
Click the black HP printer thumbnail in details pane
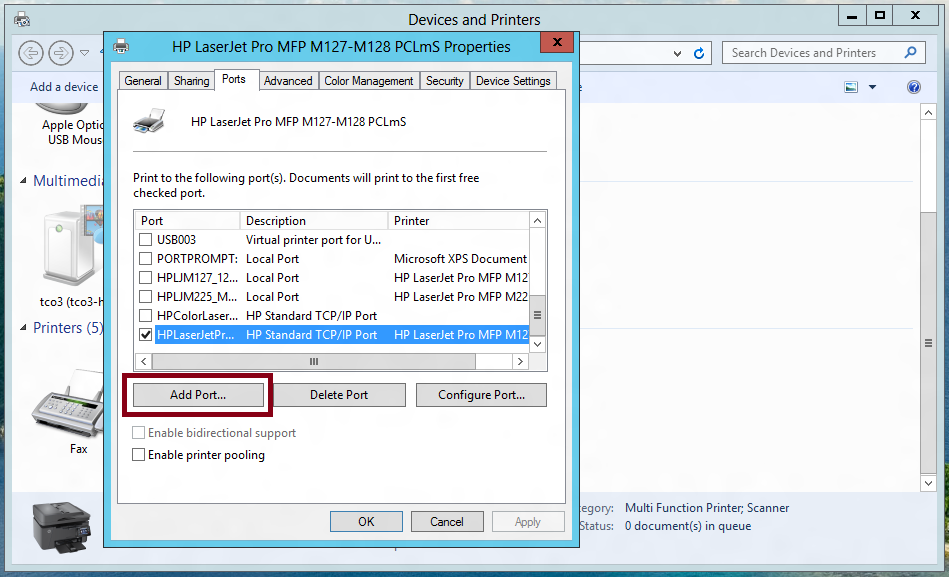(x=62, y=527)
